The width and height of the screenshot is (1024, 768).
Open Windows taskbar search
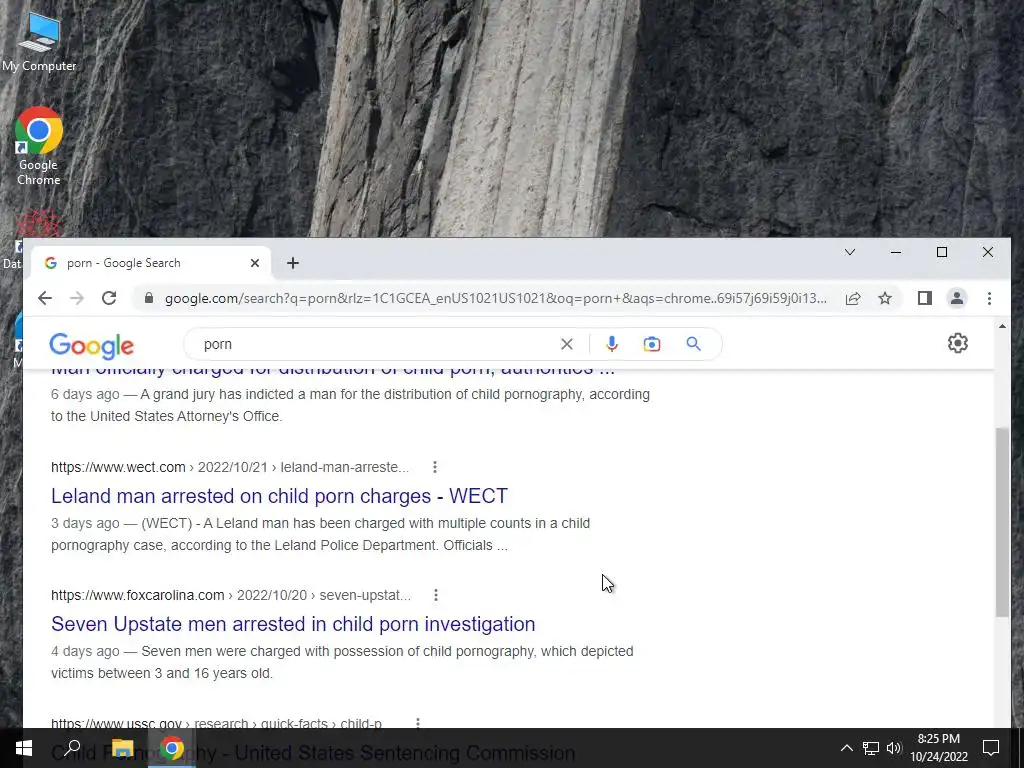point(72,748)
